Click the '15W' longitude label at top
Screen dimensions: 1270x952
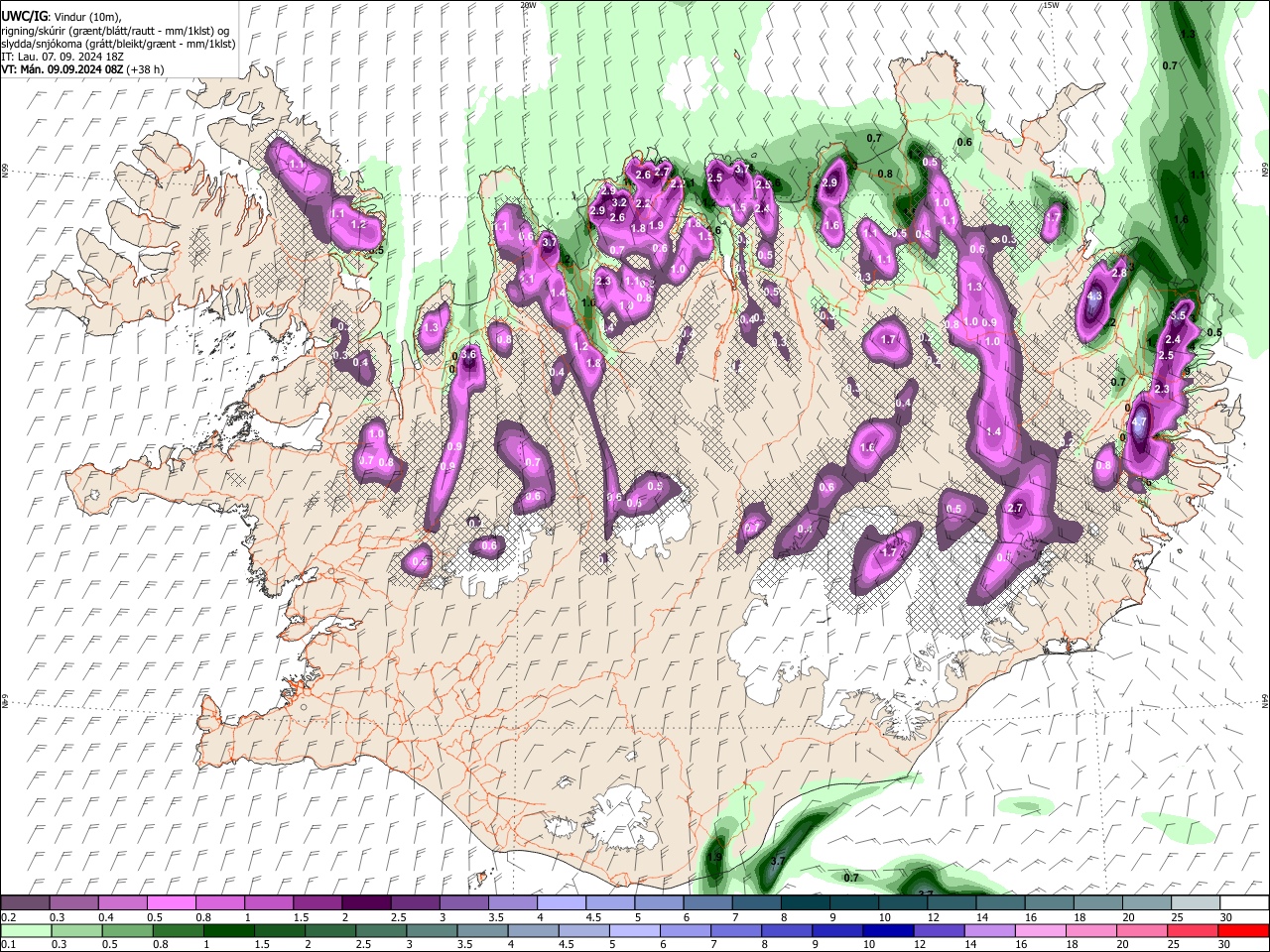[1051, 5]
